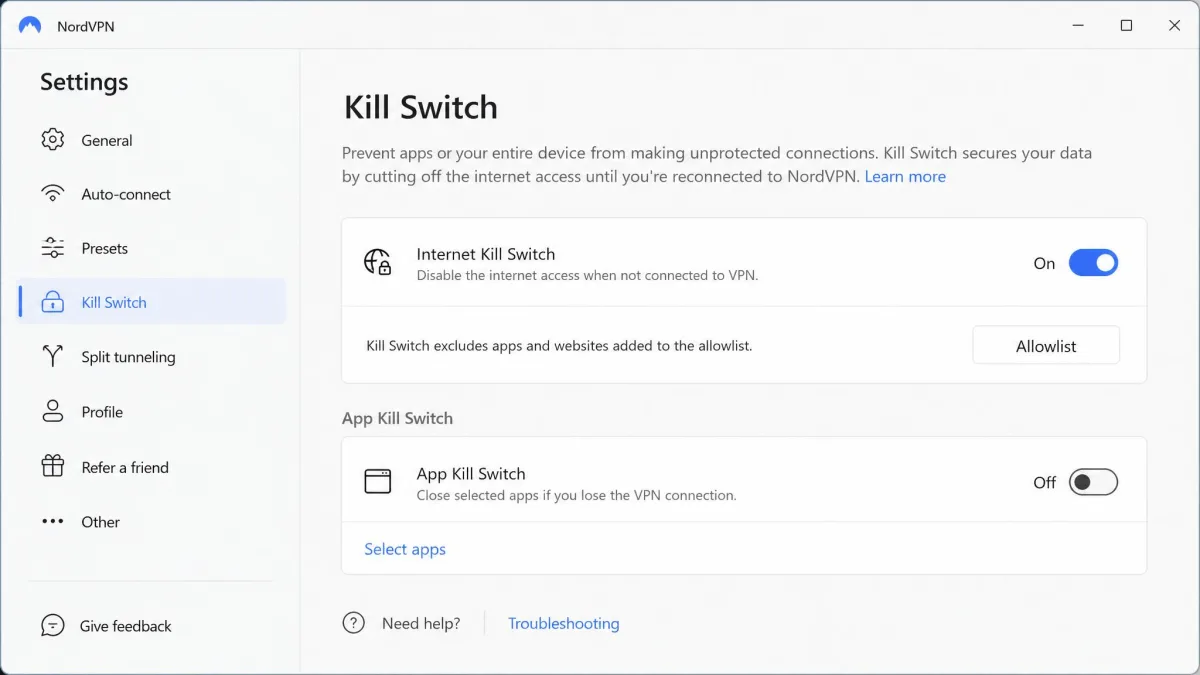Enable the App Kill Switch toggle
Image resolution: width=1200 pixels, height=675 pixels.
click(x=1093, y=482)
